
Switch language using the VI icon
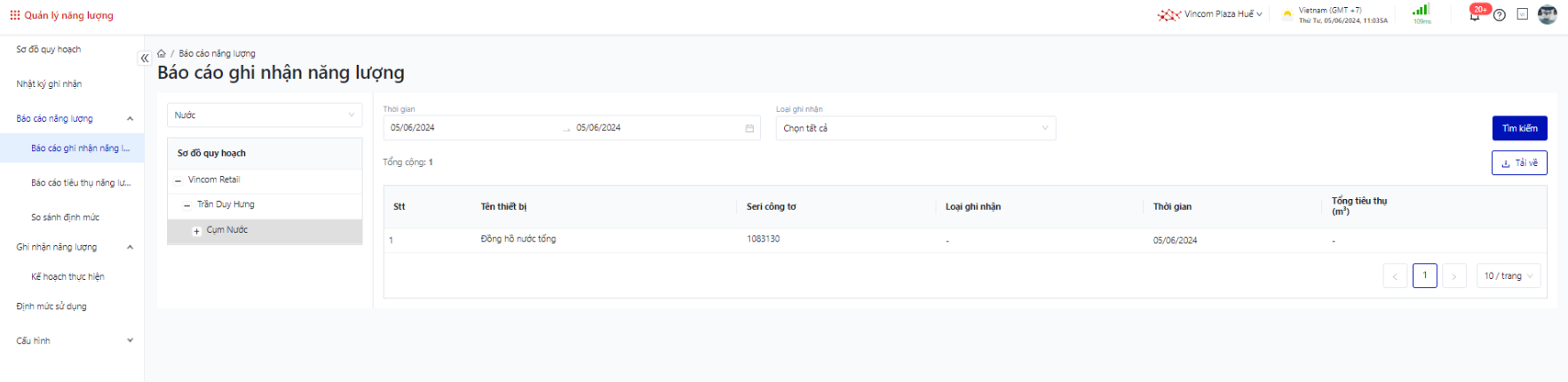click(x=1523, y=14)
